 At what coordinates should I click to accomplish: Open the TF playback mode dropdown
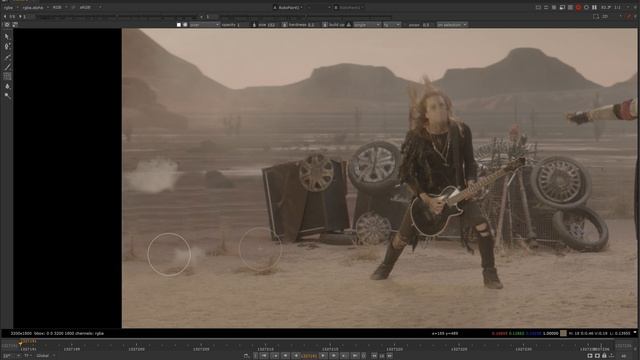click(28, 356)
